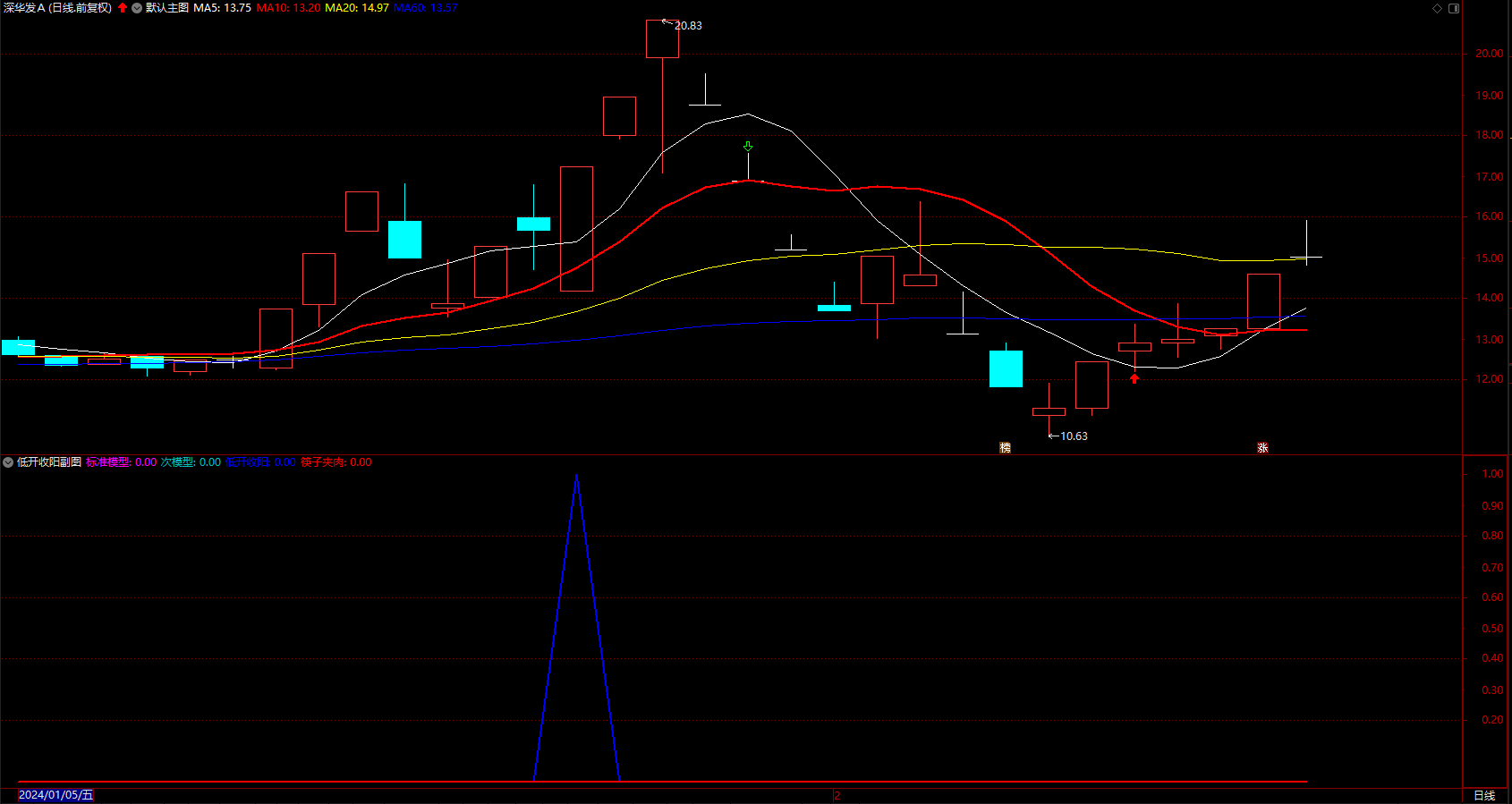Click the 榜 marker icon
1512x804 pixels.
pyautogui.click(x=1006, y=448)
